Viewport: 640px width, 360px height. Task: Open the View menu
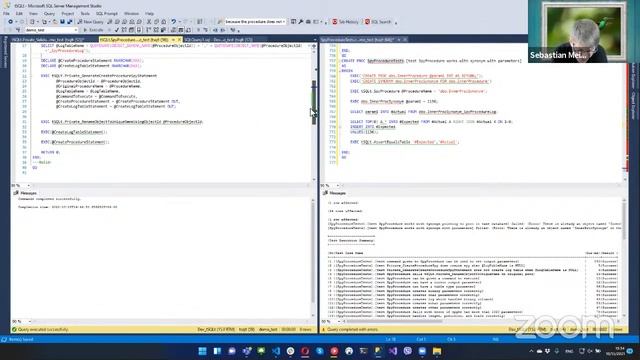[33, 13]
